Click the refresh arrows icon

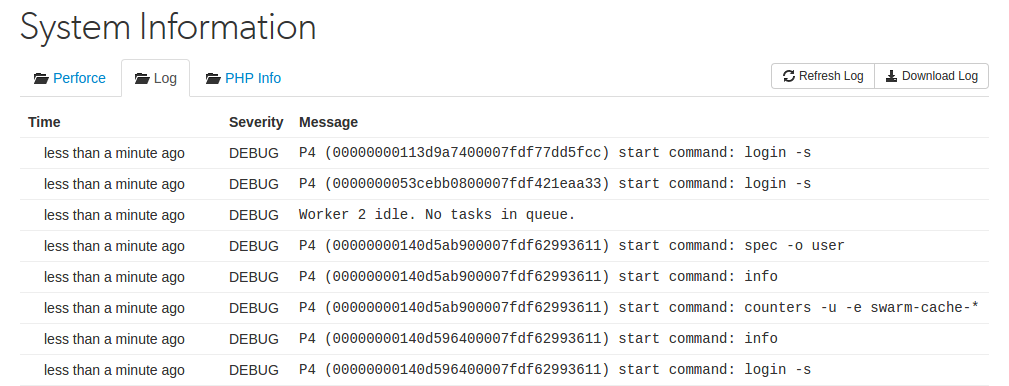tap(789, 76)
